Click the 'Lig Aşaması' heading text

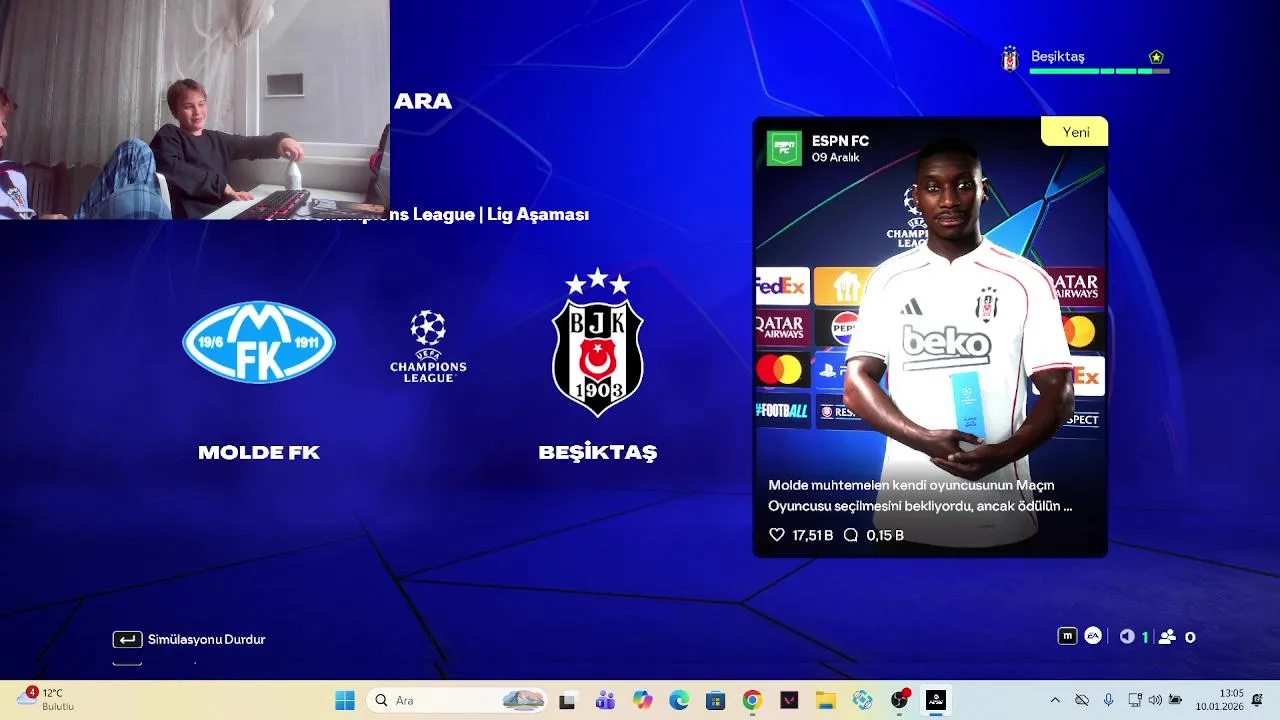coord(538,215)
